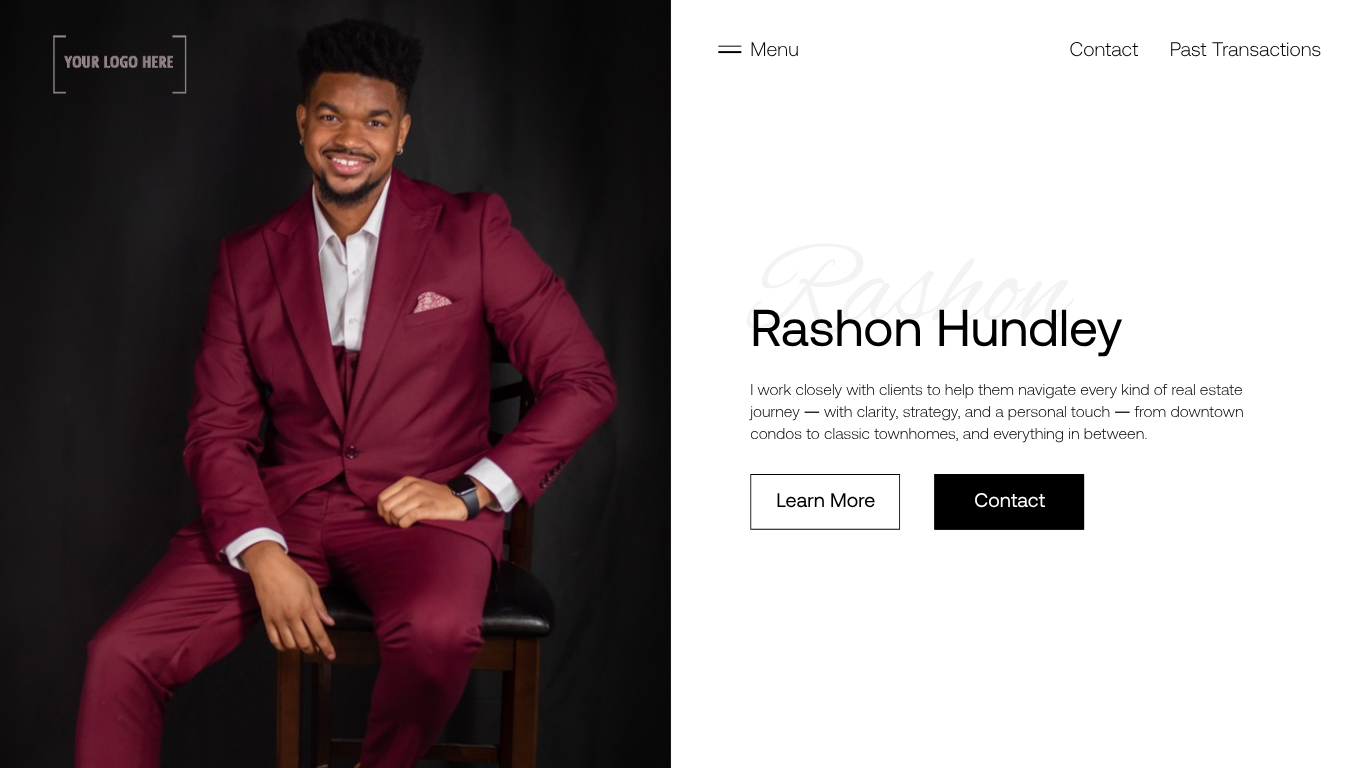Click the word "Hundley" in the heading

[x=1029, y=329]
